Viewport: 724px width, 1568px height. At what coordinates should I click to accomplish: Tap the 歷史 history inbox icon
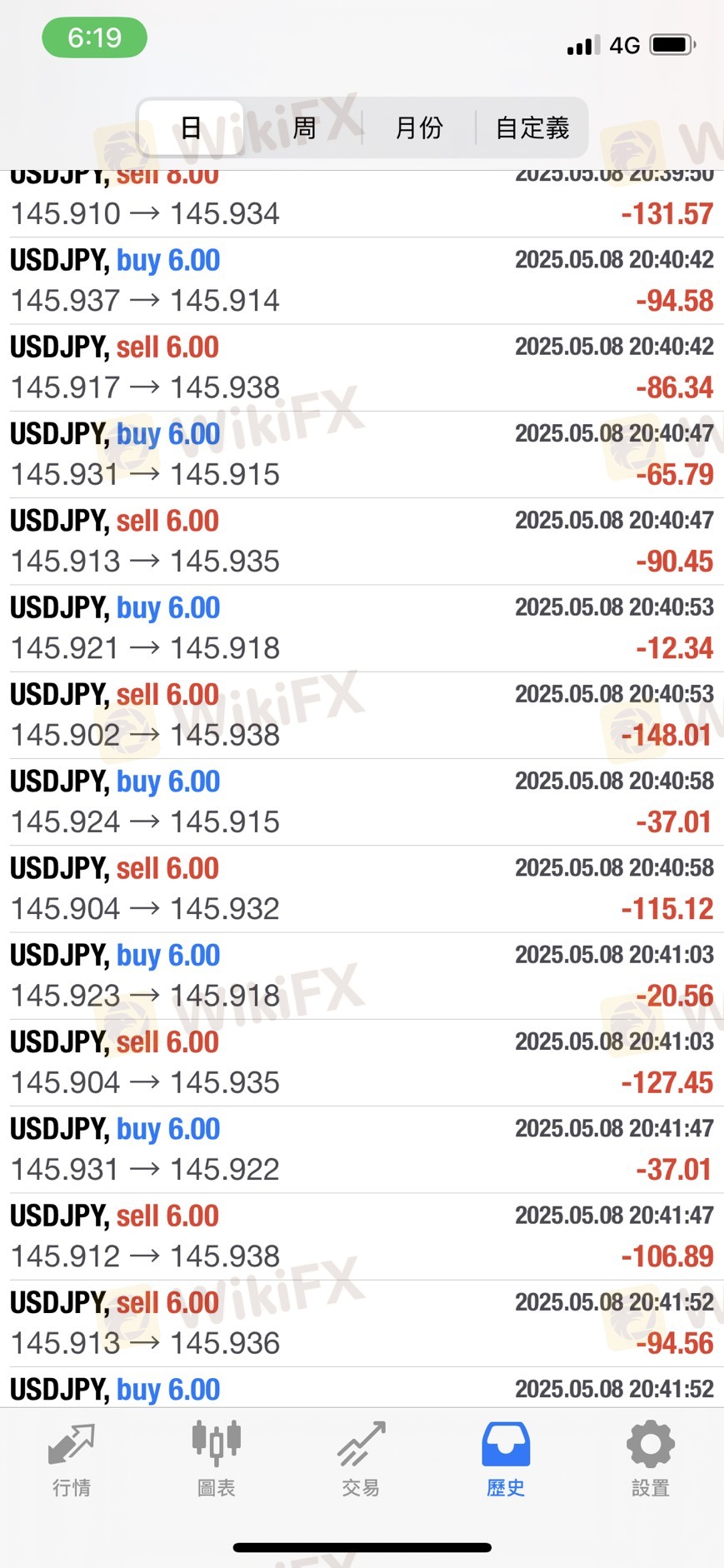click(x=506, y=1444)
